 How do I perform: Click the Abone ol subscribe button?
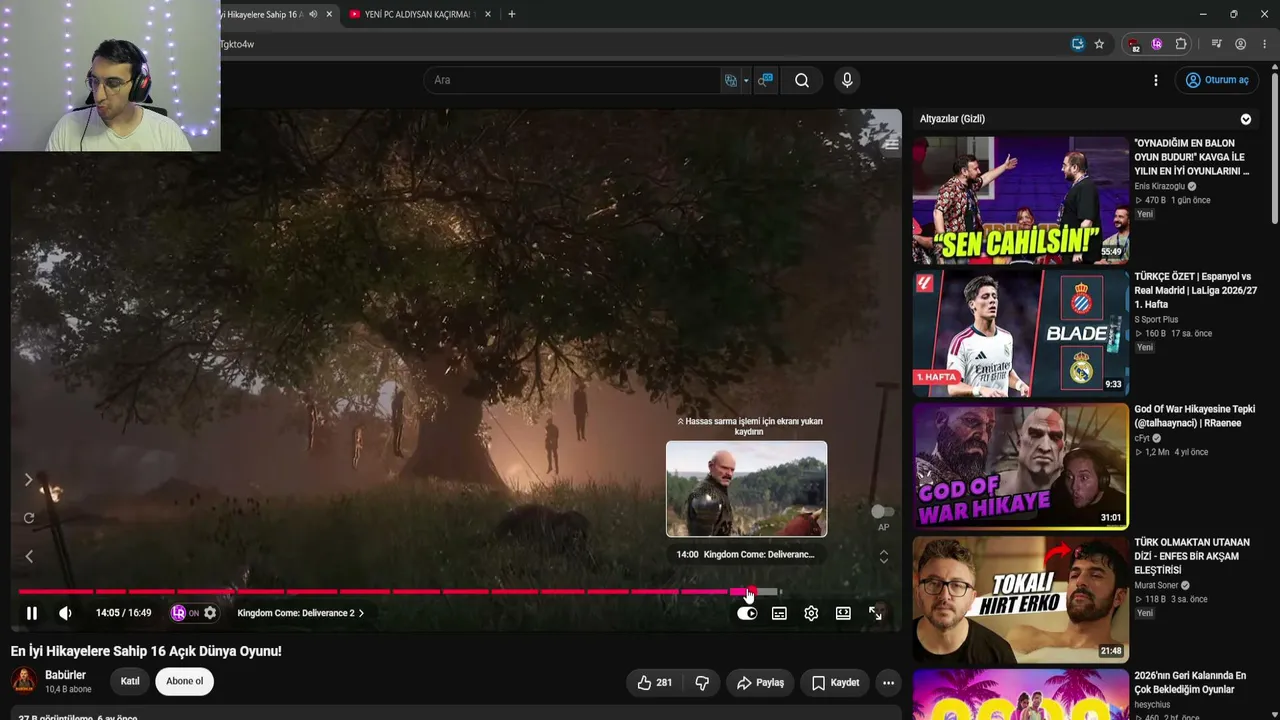(184, 681)
